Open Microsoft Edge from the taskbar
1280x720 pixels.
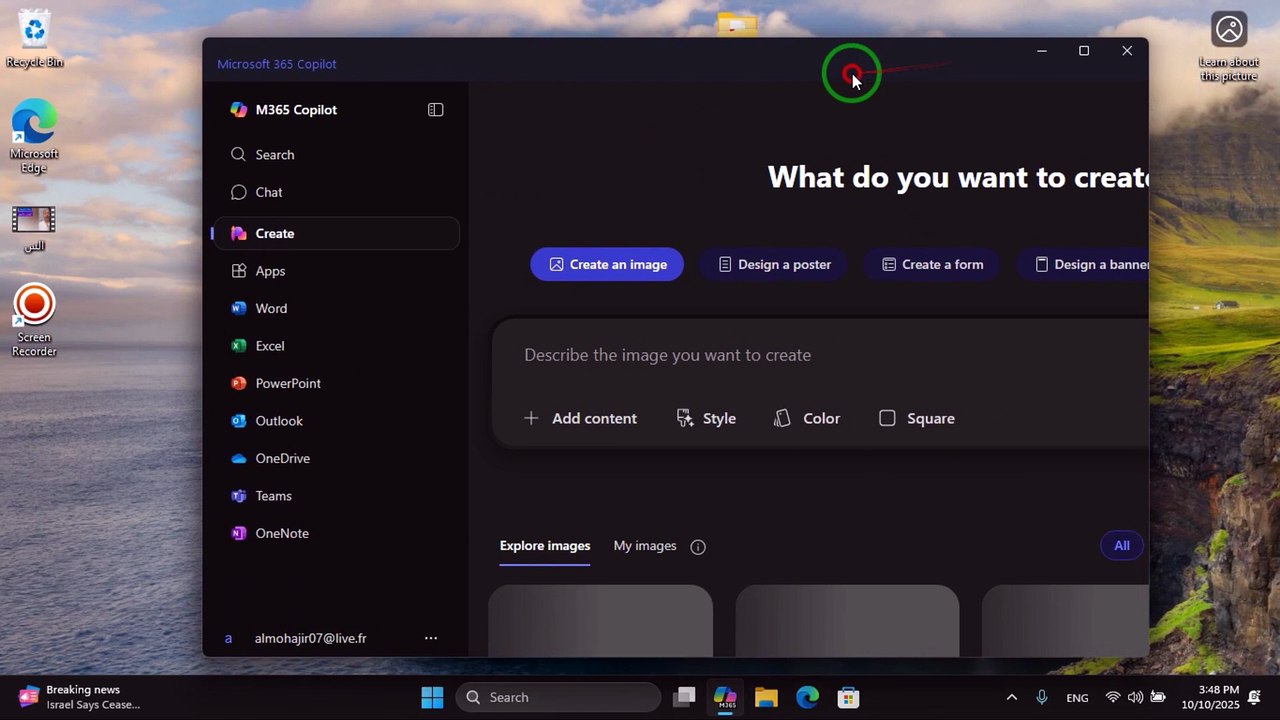[x=807, y=697]
